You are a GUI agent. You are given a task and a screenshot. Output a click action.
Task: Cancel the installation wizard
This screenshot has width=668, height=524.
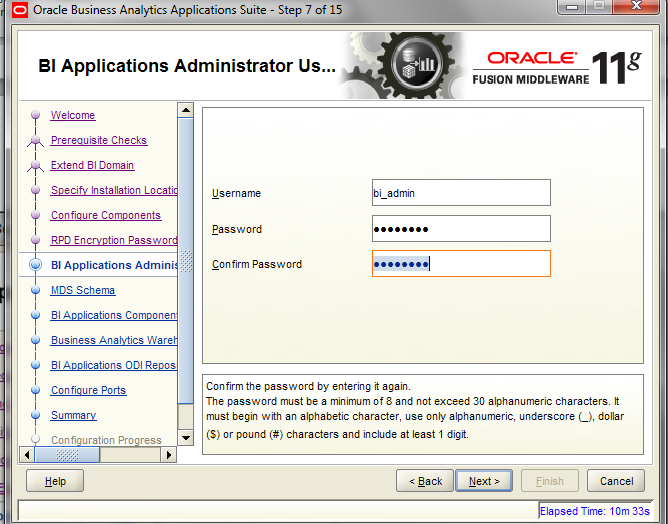pos(616,481)
